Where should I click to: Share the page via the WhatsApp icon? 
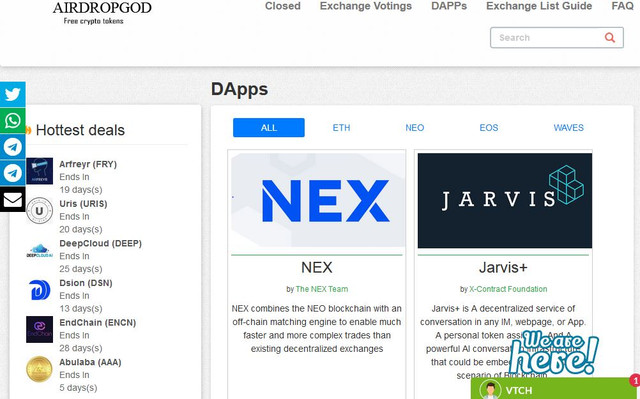click(x=13, y=120)
